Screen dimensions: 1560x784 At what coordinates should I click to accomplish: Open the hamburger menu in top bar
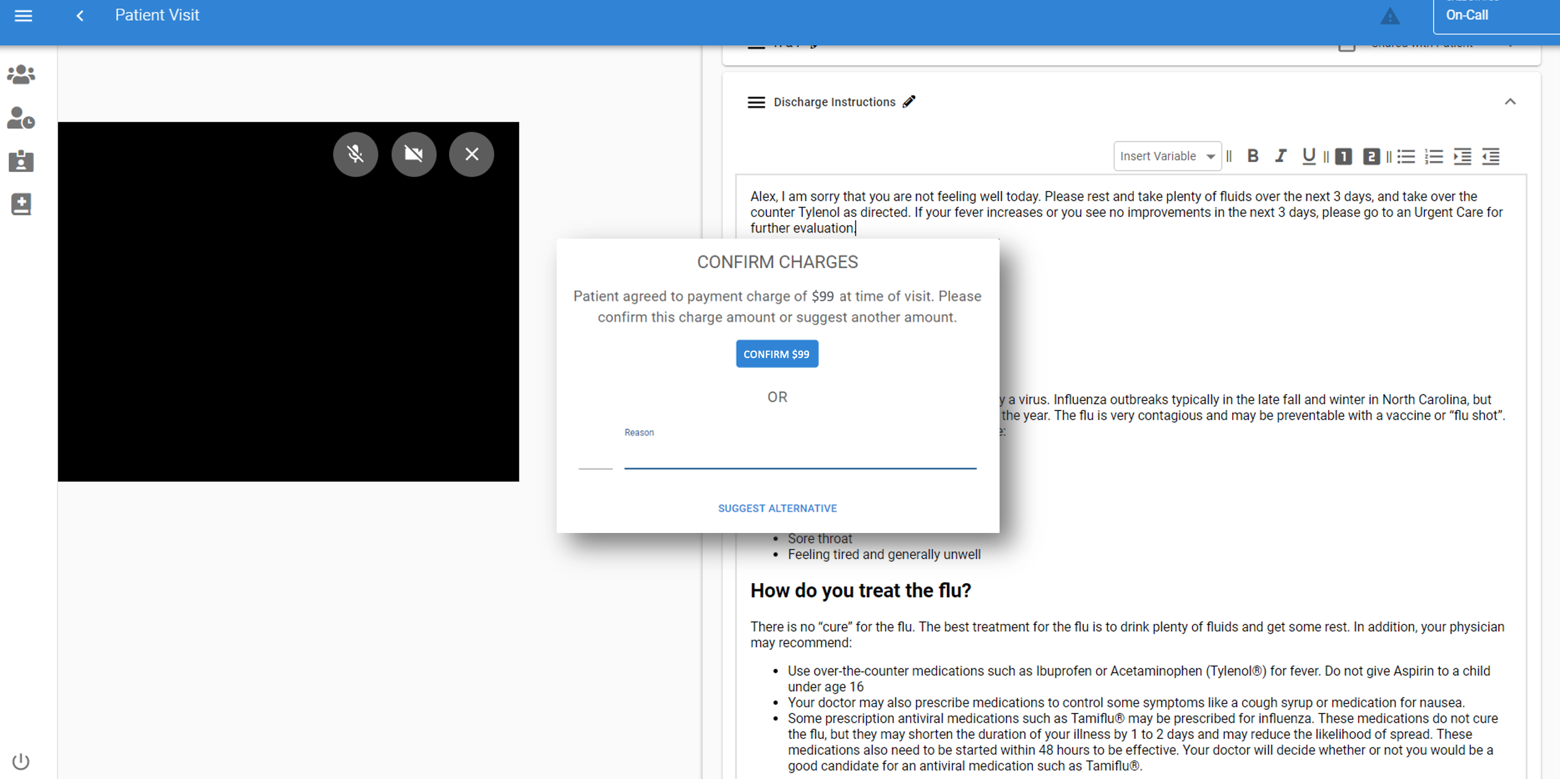point(24,15)
